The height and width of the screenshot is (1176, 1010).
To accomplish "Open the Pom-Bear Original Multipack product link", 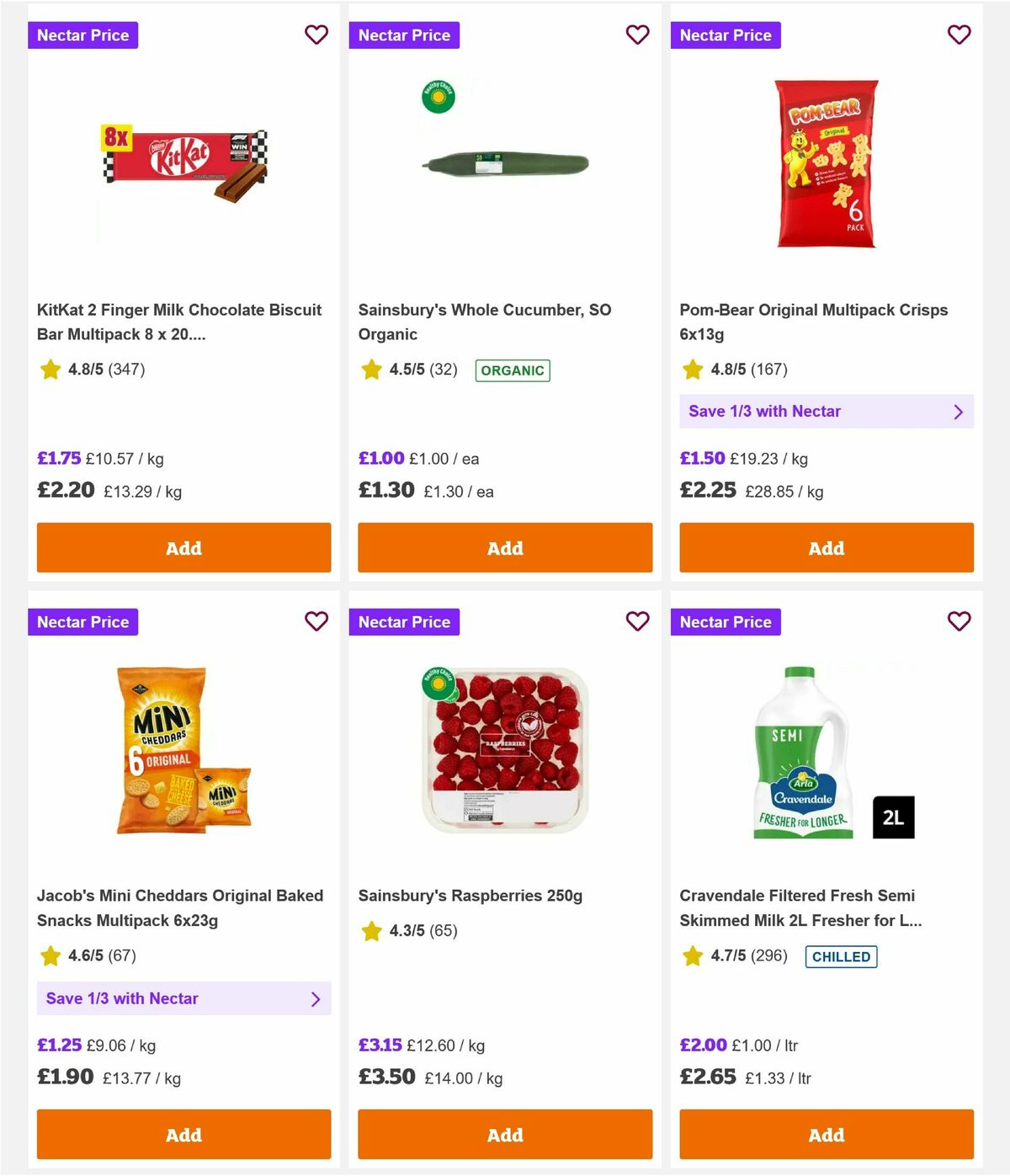I will (x=815, y=322).
